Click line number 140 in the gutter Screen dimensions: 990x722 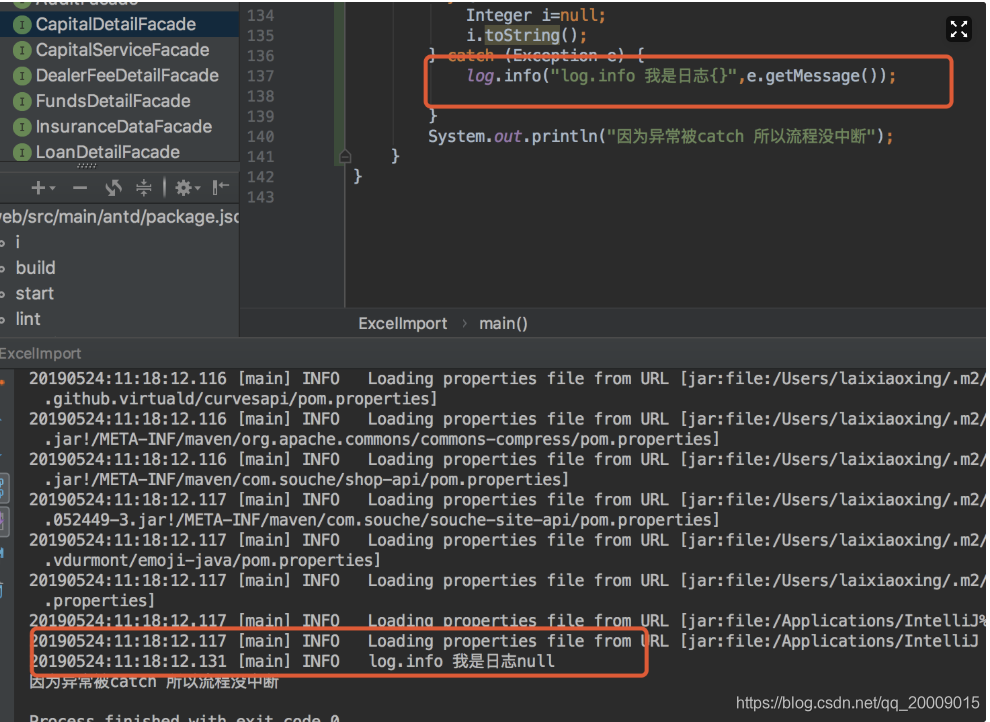(260, 136)
